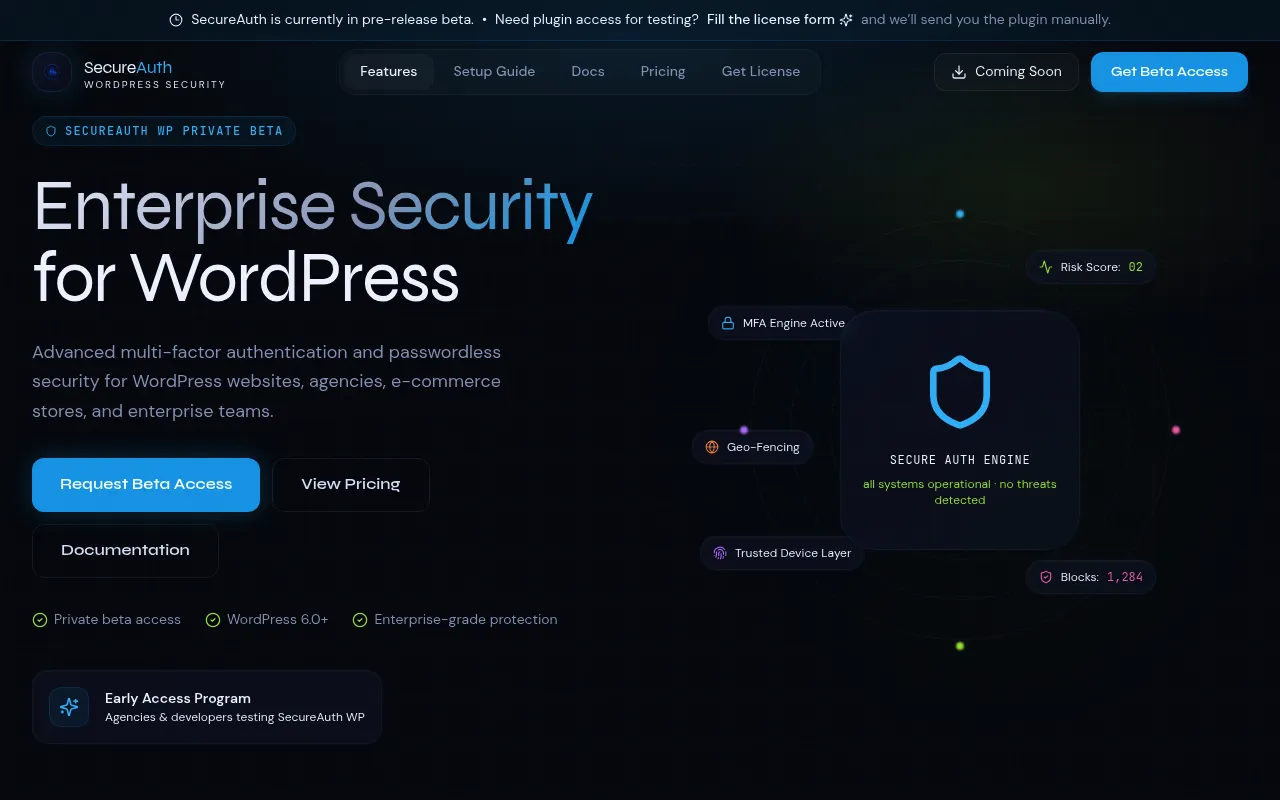Click the Geo-Fencing chip label
1280x800 pixels.
pos(763,447)
